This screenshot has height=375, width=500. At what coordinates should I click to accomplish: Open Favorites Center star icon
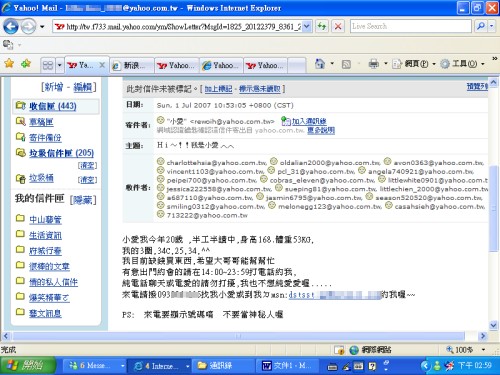(9, 63)
